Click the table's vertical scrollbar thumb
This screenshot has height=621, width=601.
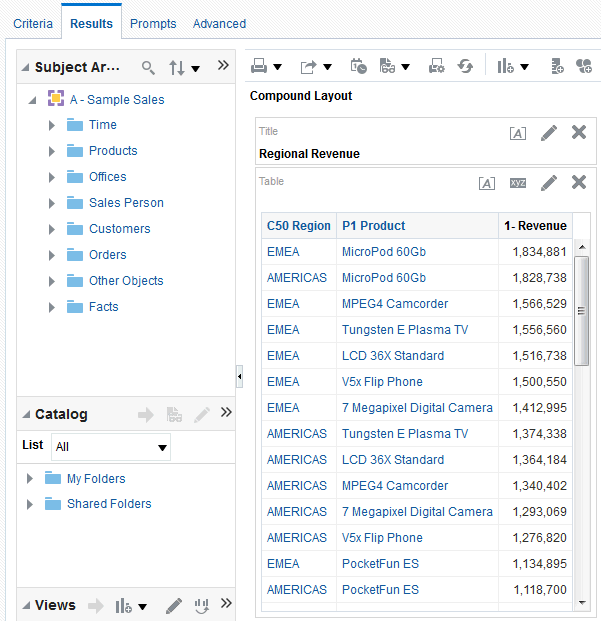click(x=581, y=310)
